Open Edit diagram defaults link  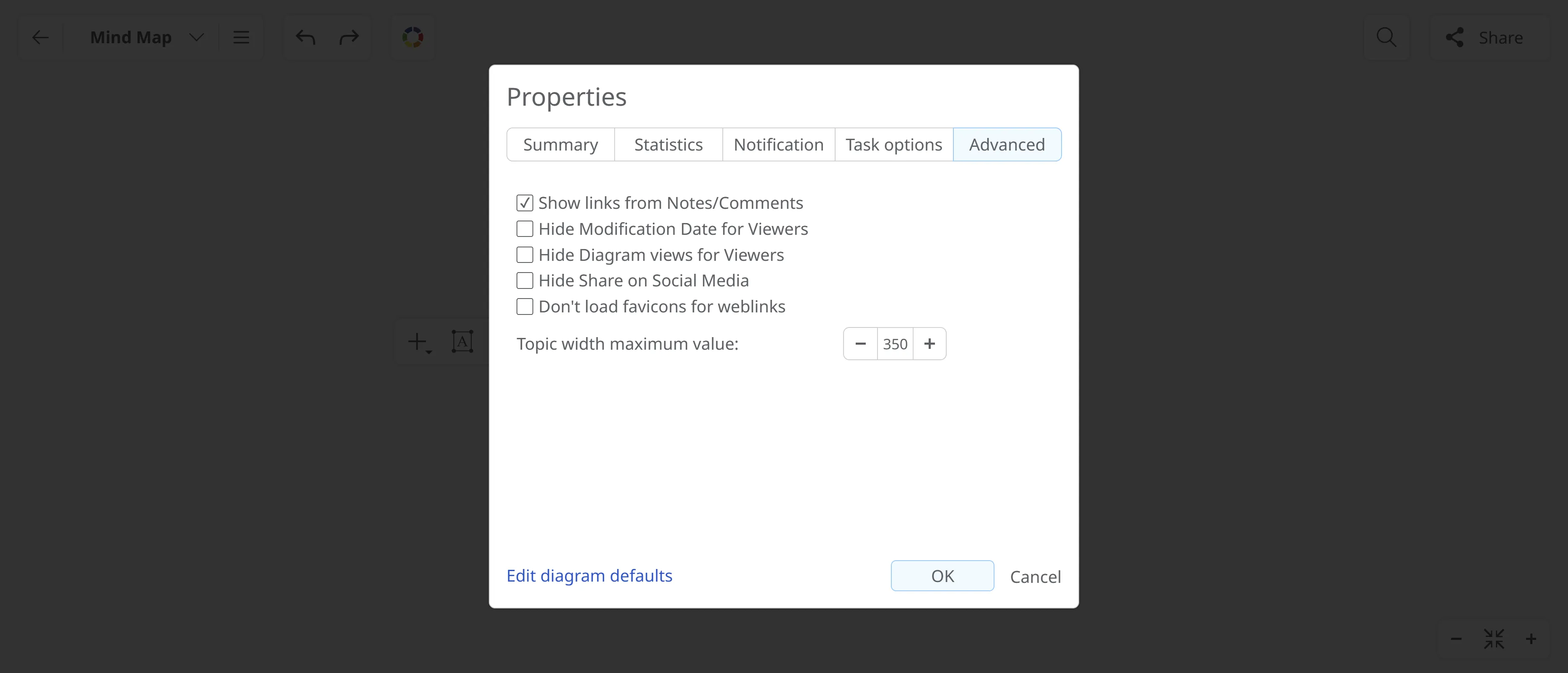(589, 576)
